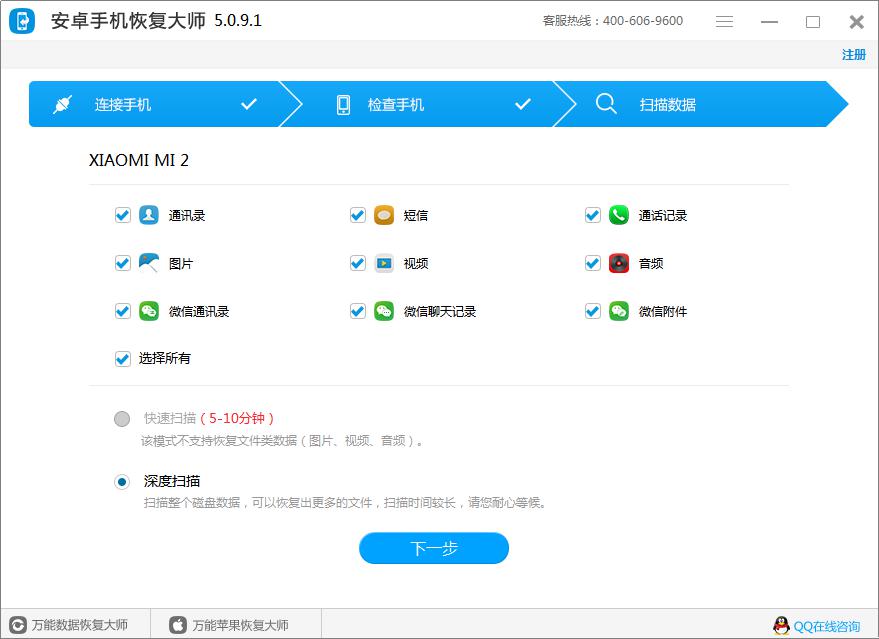Click the green 通话记录 phone icon
The height and width of the screenshot is (639, 879).
tap(619, 215)
